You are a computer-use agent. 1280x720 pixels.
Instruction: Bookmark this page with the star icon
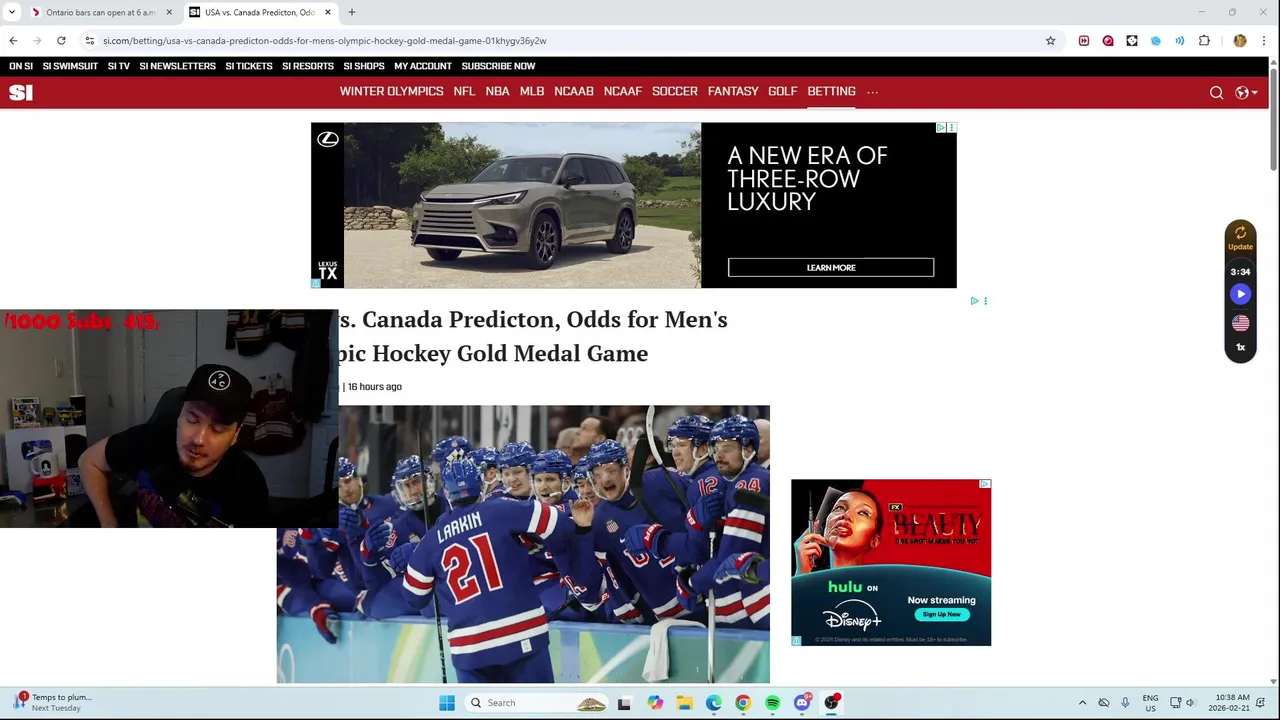click(1050, 41)
